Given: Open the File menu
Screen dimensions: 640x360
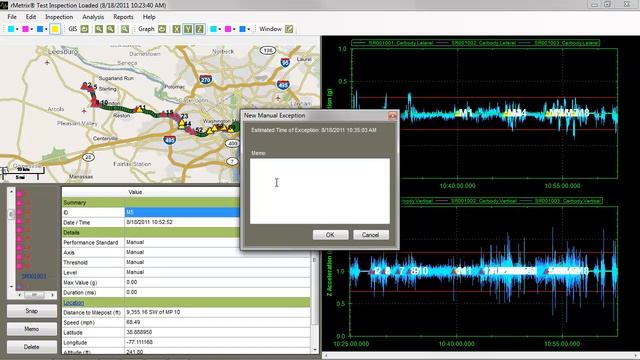Looking at the screenshot, I should (12, 17).
